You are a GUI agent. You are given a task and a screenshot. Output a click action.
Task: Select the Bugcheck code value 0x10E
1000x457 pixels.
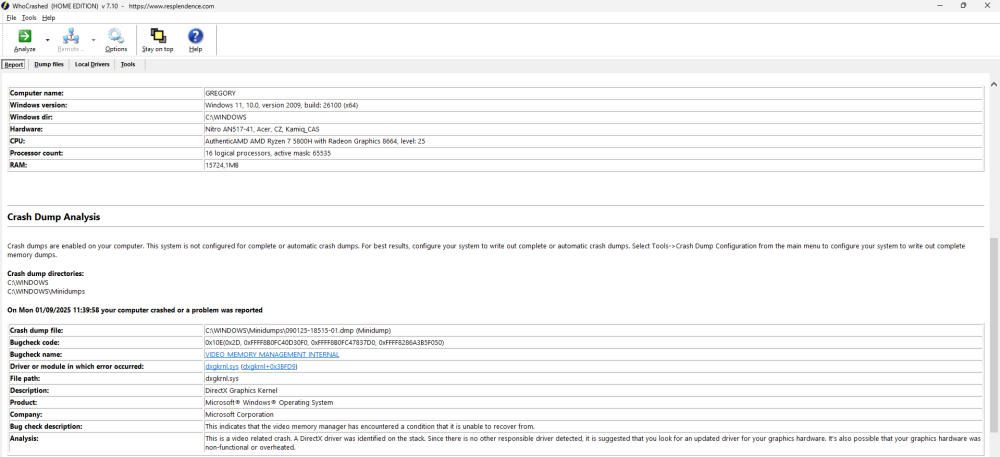tap(325, 342)
